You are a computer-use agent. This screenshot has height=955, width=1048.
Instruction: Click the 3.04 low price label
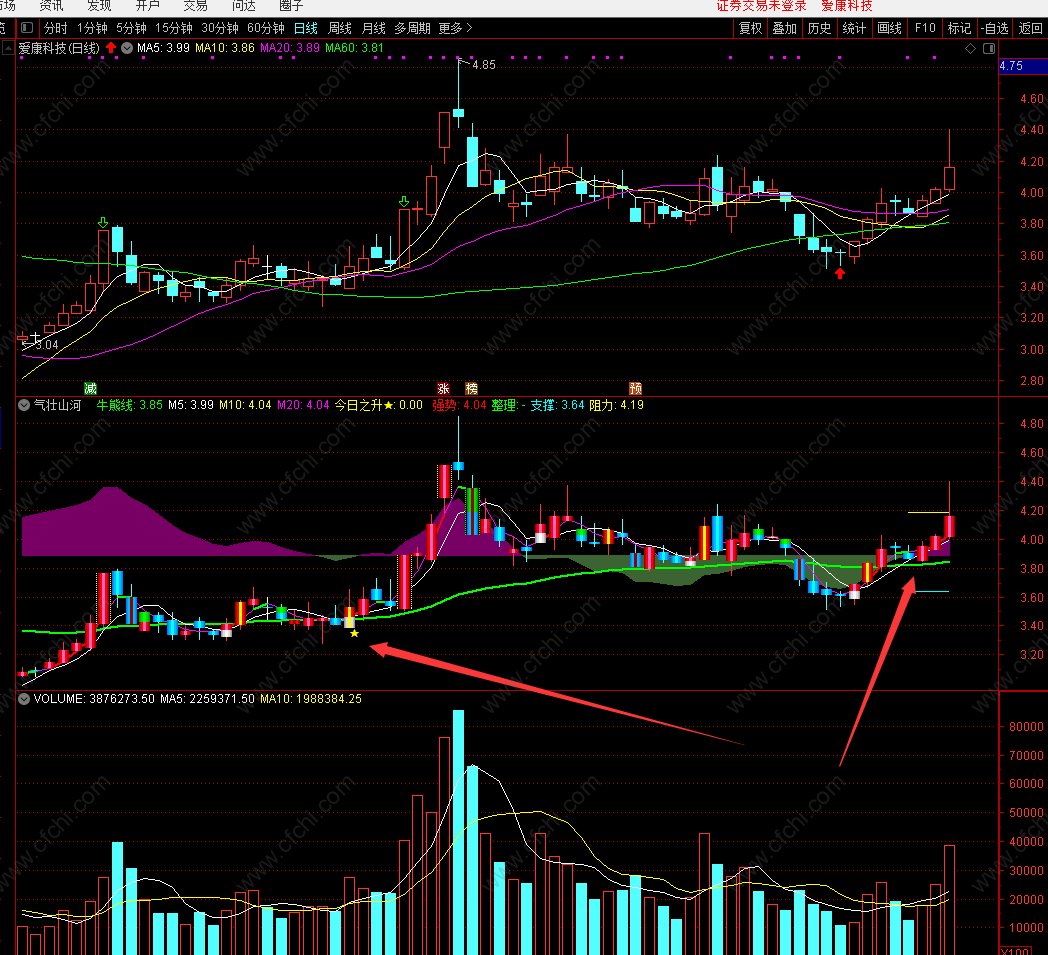(x=47, y=345)
